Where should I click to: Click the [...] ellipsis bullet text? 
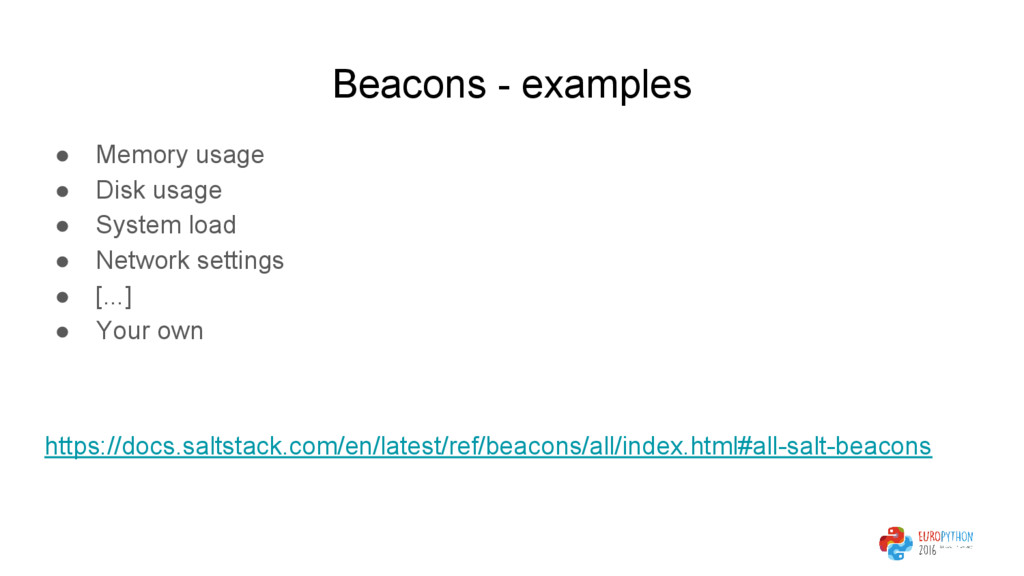114,296
